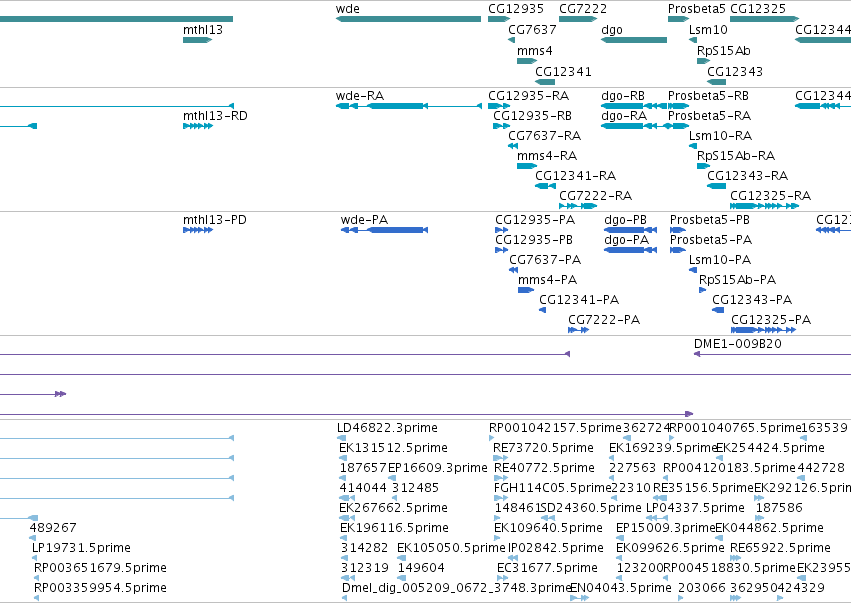The height and width of the screenshot is (603, 851).
Task: Click the CG12341 gene label
Action: click(563, 72)
